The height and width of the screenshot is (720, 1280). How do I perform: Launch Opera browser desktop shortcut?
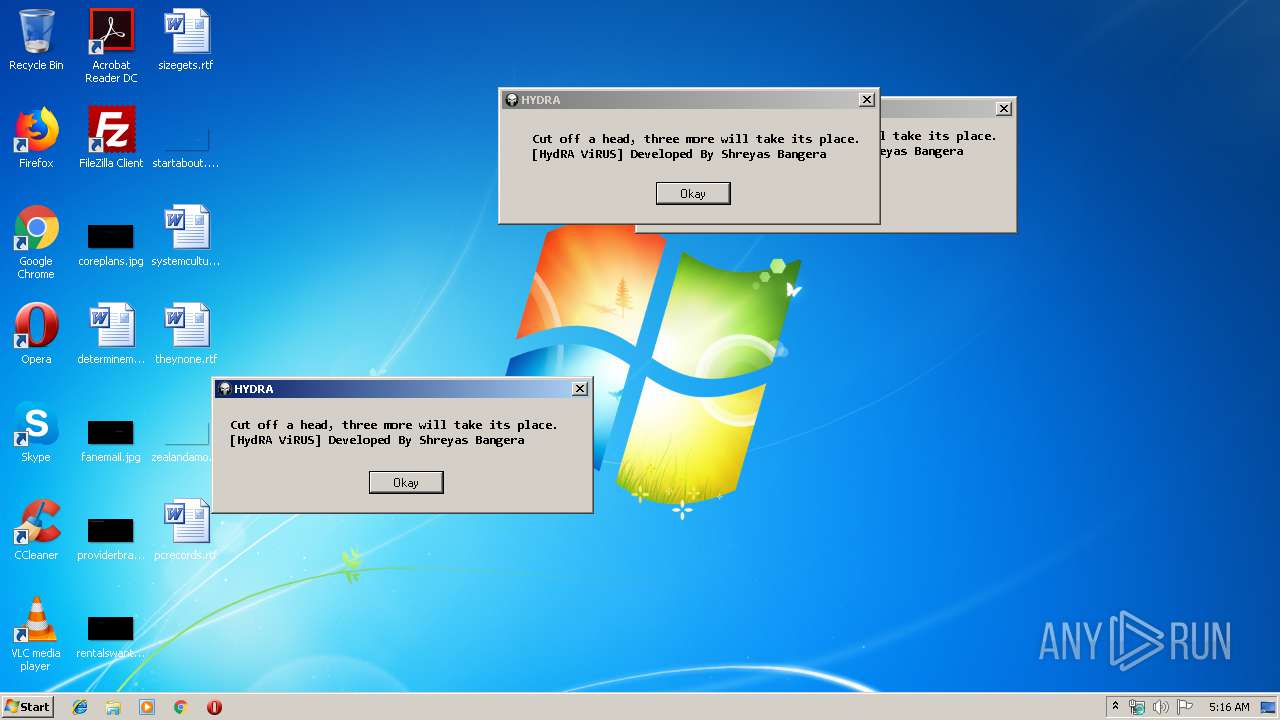(36, 334)
